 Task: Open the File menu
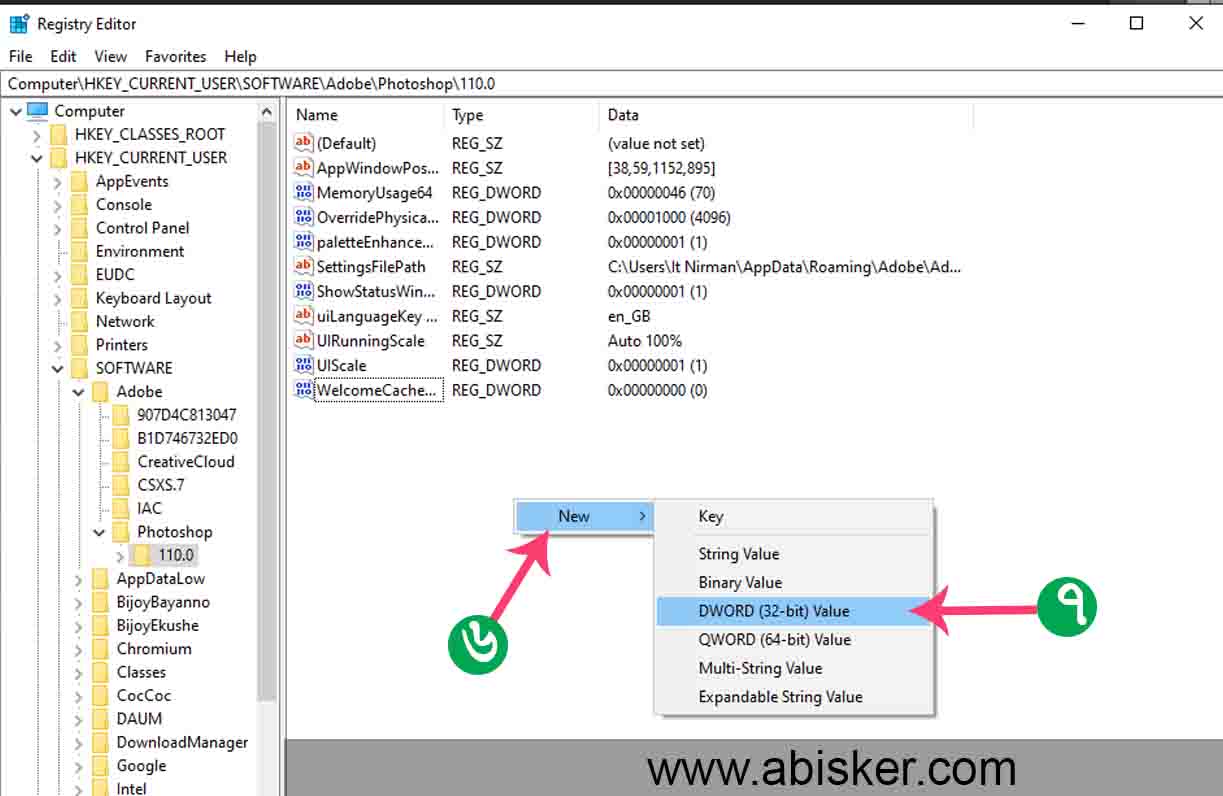pos(20,57)
